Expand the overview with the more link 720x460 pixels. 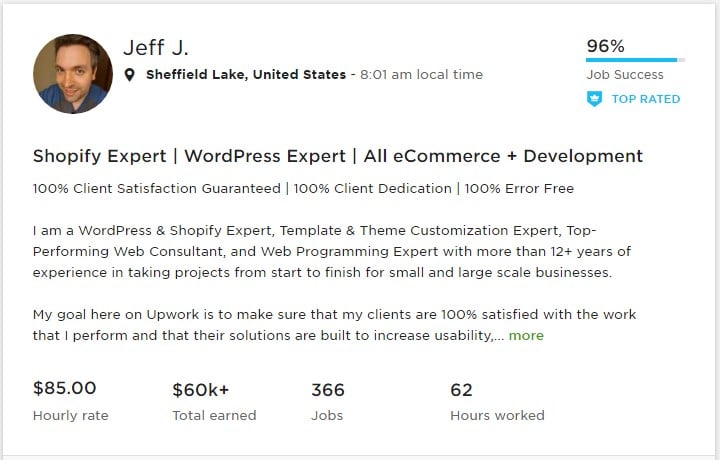click(526, 336)
